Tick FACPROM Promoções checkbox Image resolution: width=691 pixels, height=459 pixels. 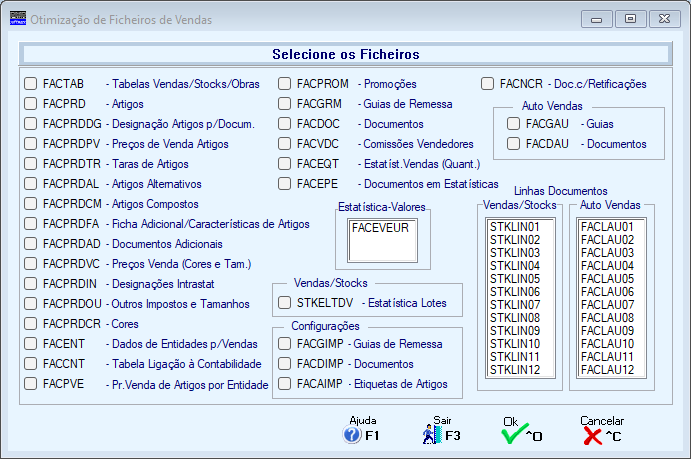[x=285, y=84]
